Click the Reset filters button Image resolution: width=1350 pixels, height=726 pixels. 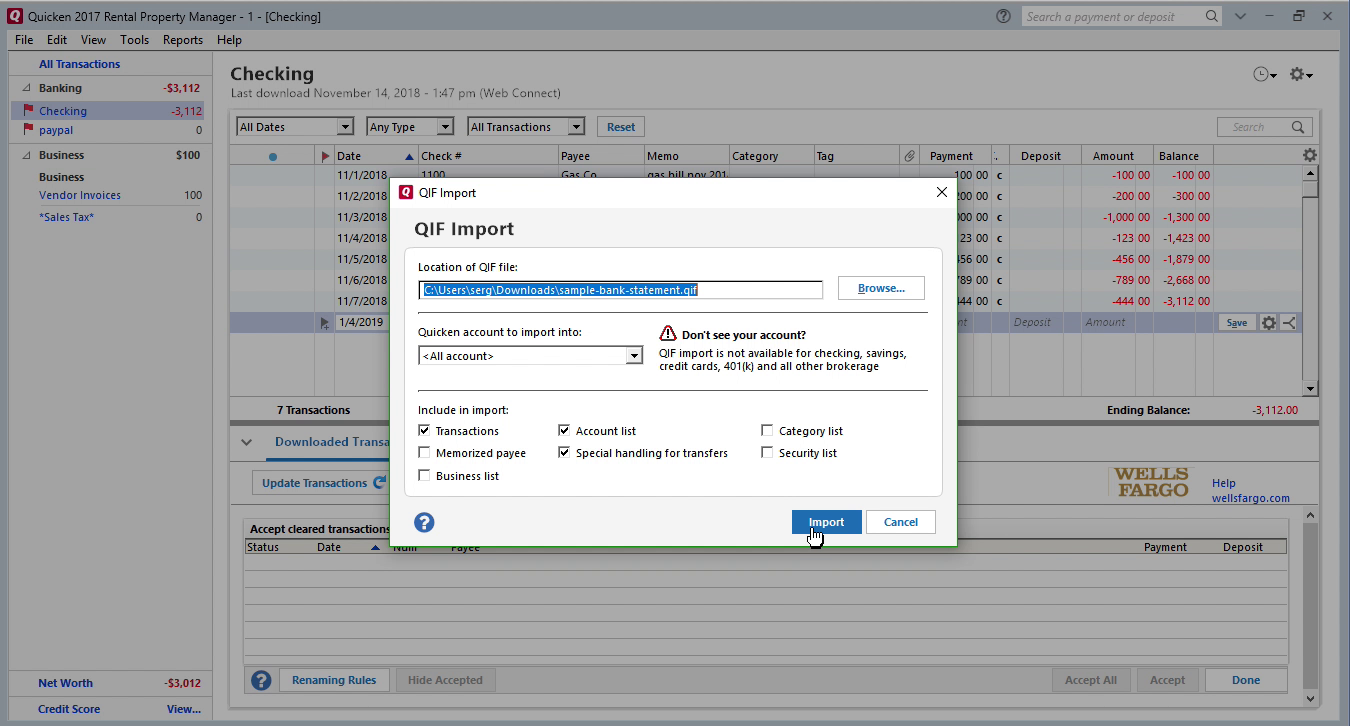click(x=621, y=127)
